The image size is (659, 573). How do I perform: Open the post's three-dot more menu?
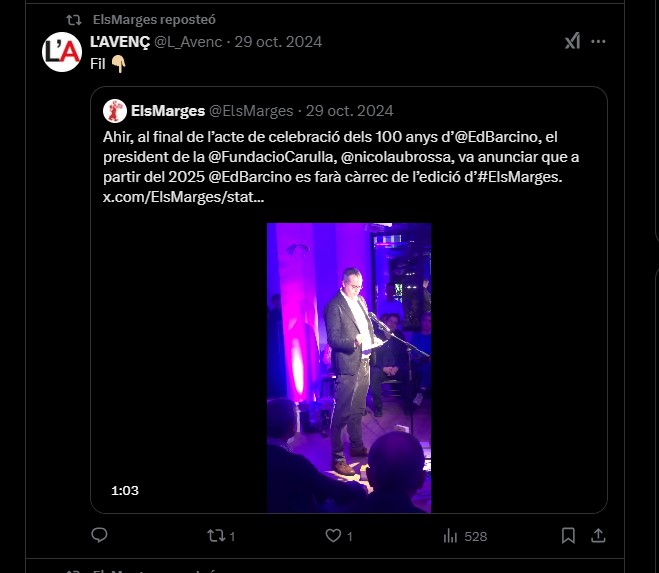[598, 42]
